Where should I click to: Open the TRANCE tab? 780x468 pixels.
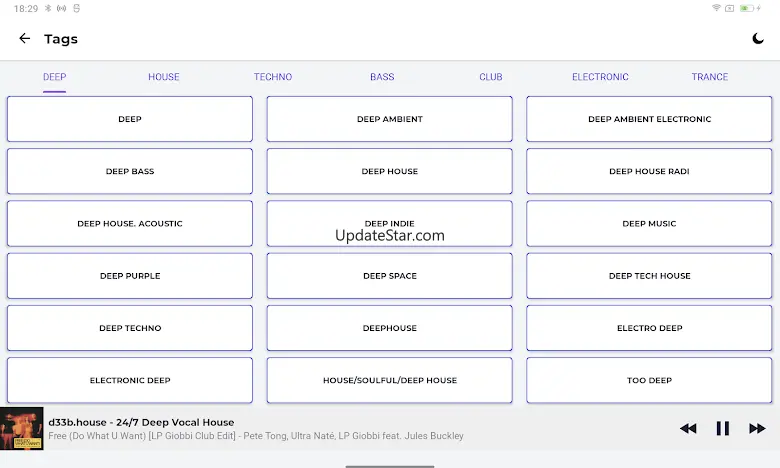709,77
